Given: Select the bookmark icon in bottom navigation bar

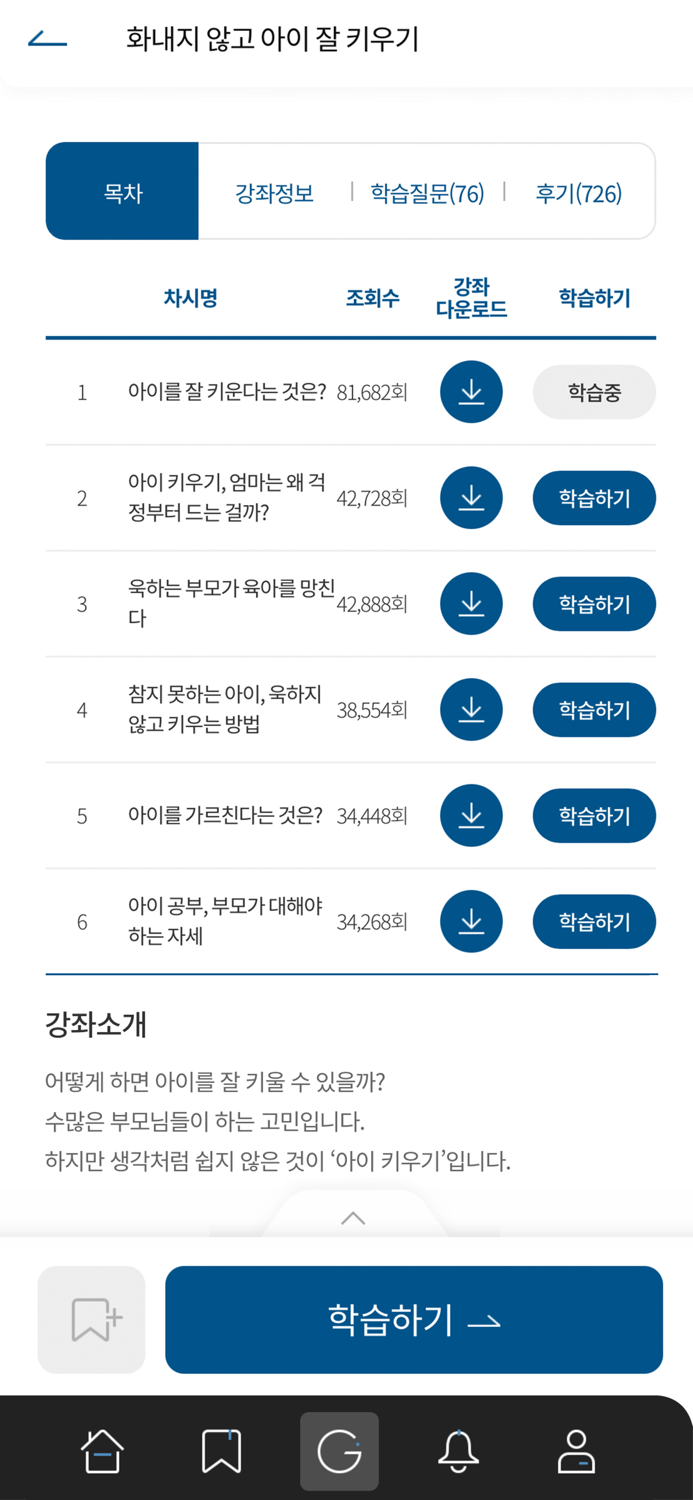Looking at the screenshot, I should click(x=221, y=1451).
